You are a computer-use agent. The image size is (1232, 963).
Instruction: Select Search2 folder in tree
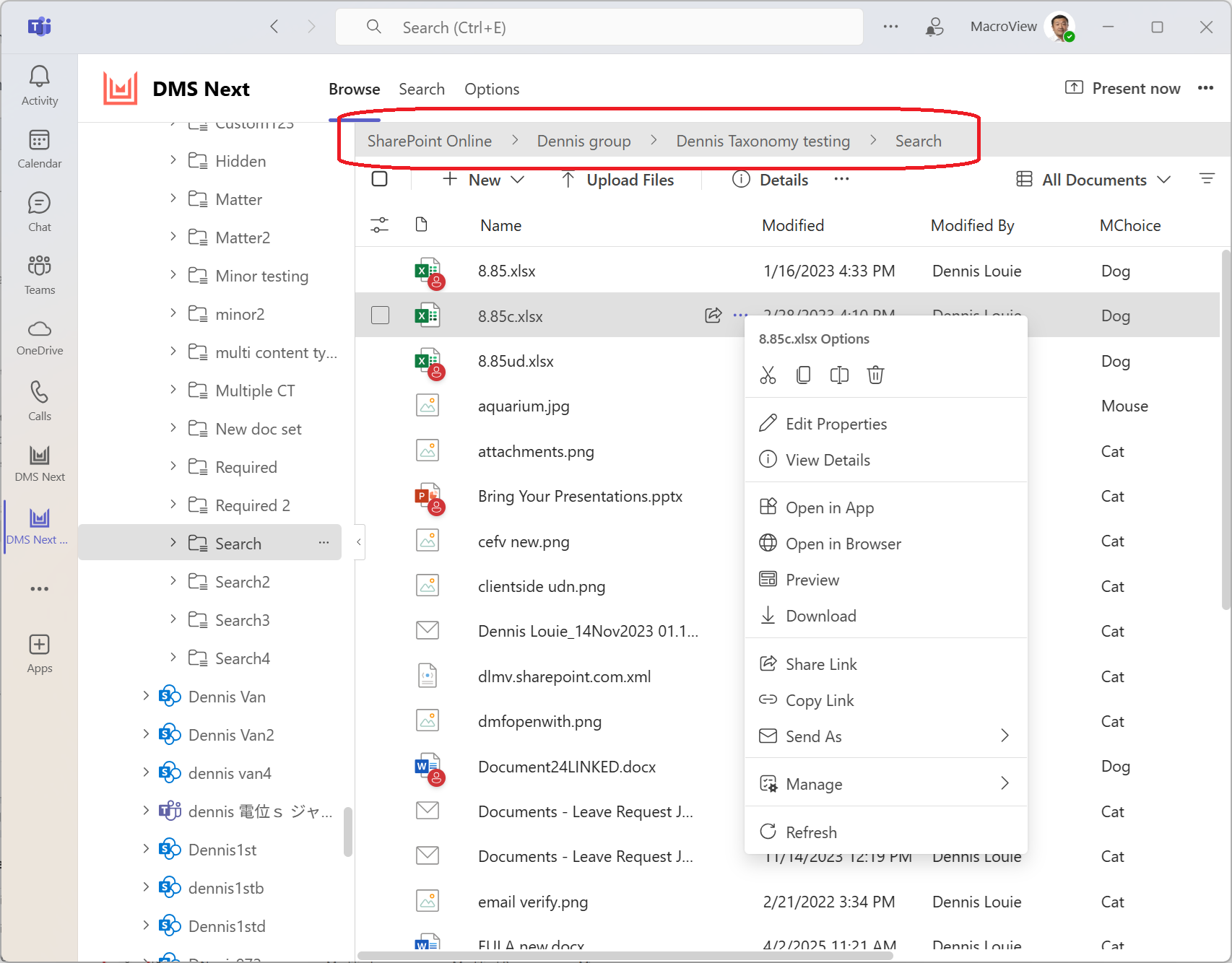pyautogui.click(x=243, y=582)
